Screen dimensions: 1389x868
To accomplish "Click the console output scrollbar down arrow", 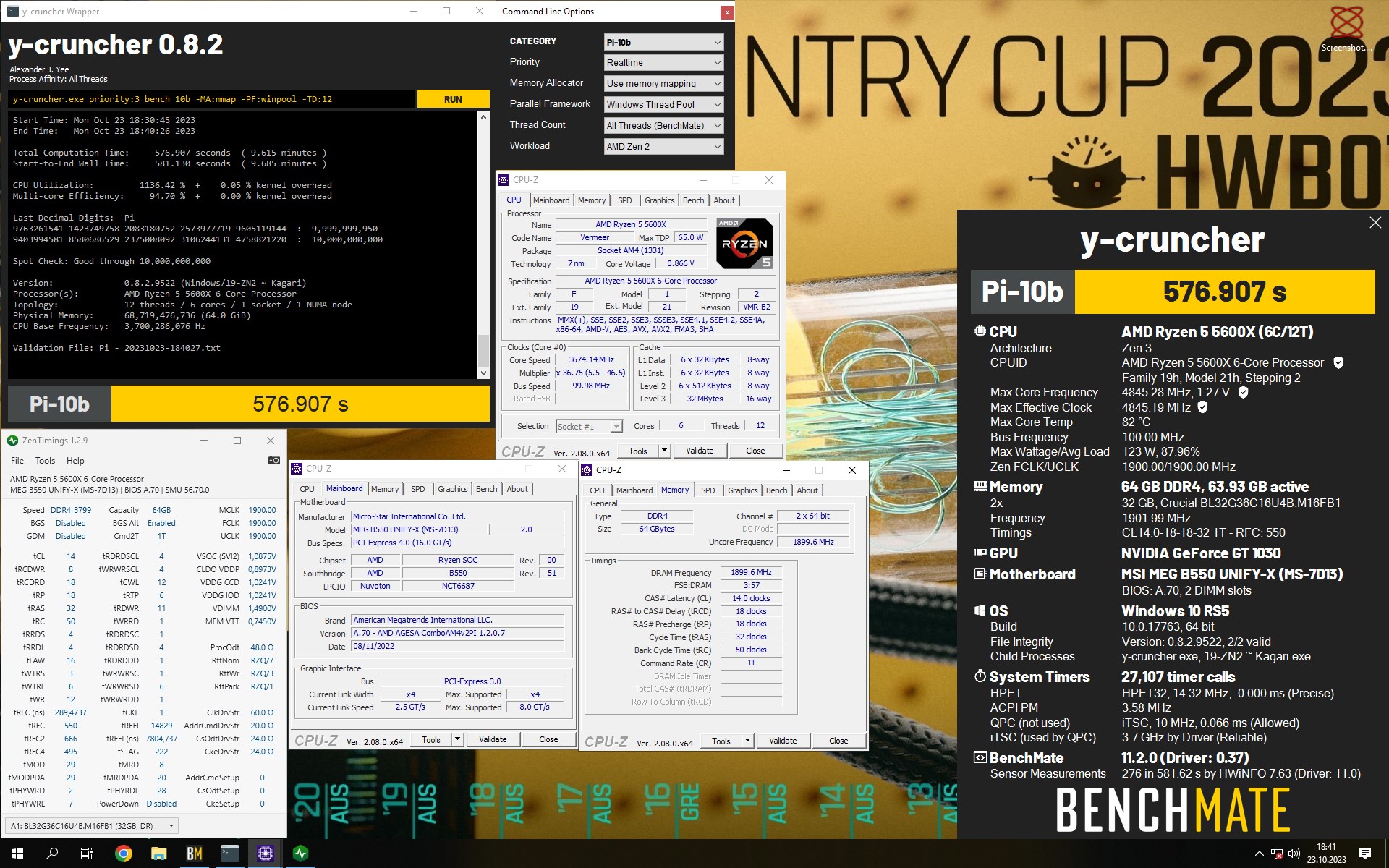I will click(x=483, y=373).
